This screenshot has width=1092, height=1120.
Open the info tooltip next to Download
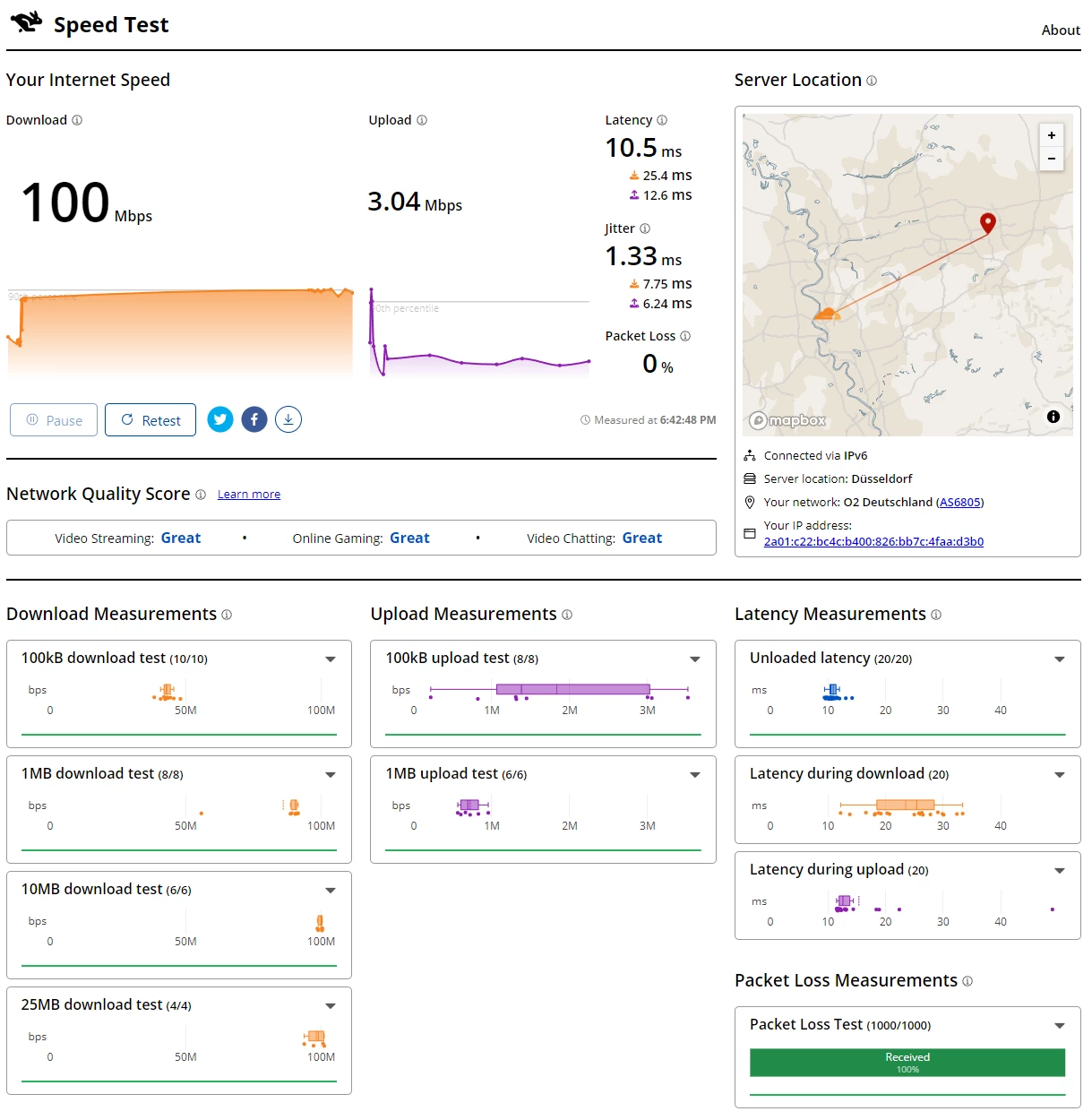77,120
